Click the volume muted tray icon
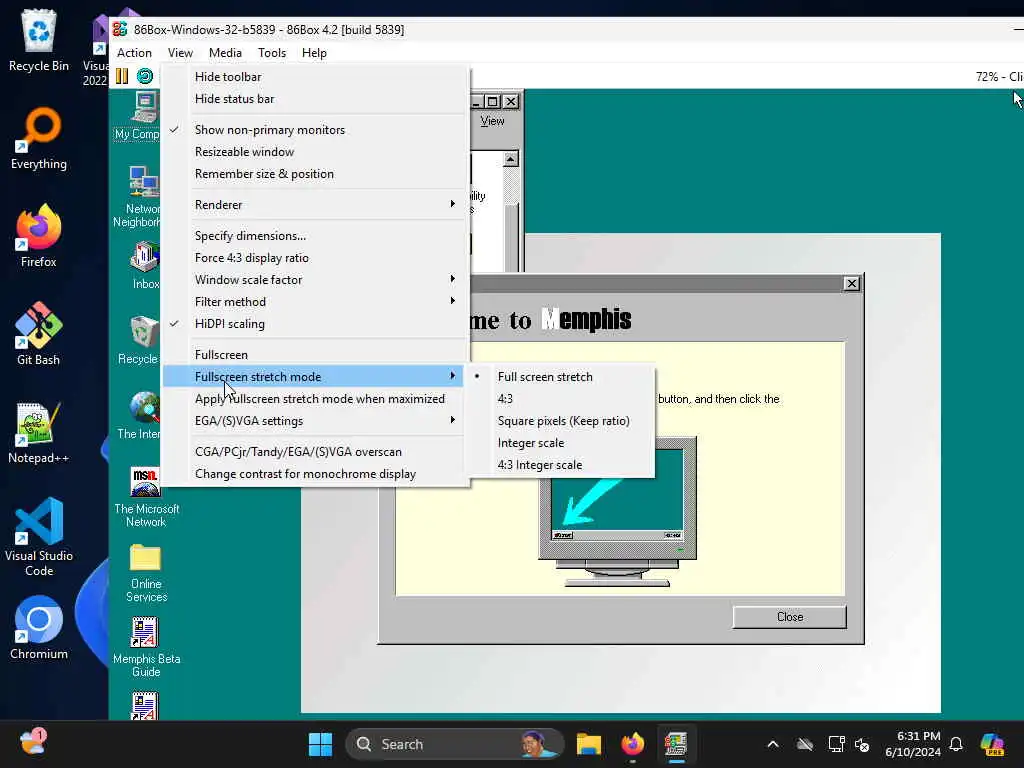This screenshot has width=1024, height=768. [x=862, y=744]
